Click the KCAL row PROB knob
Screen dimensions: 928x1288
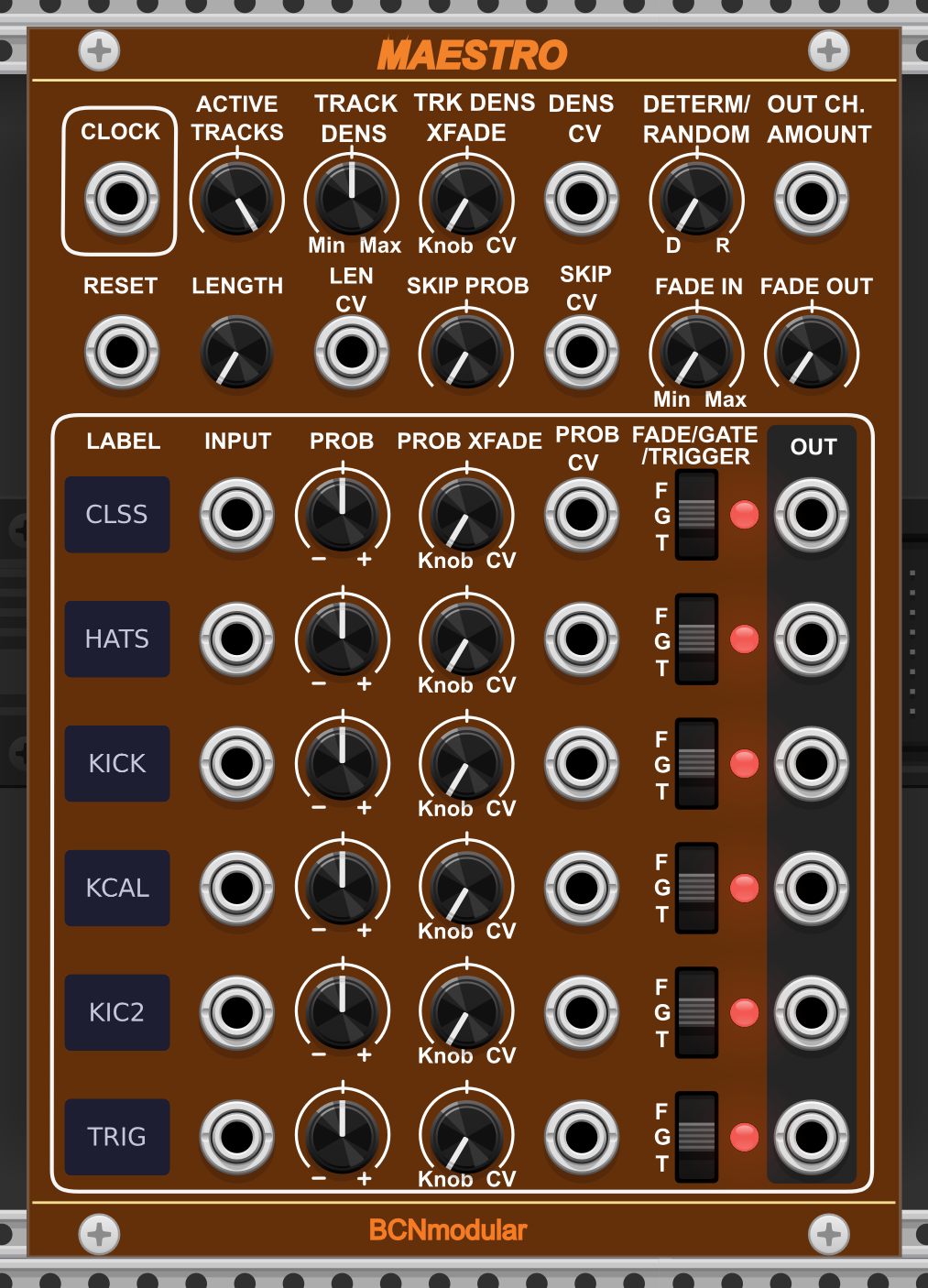343,888
